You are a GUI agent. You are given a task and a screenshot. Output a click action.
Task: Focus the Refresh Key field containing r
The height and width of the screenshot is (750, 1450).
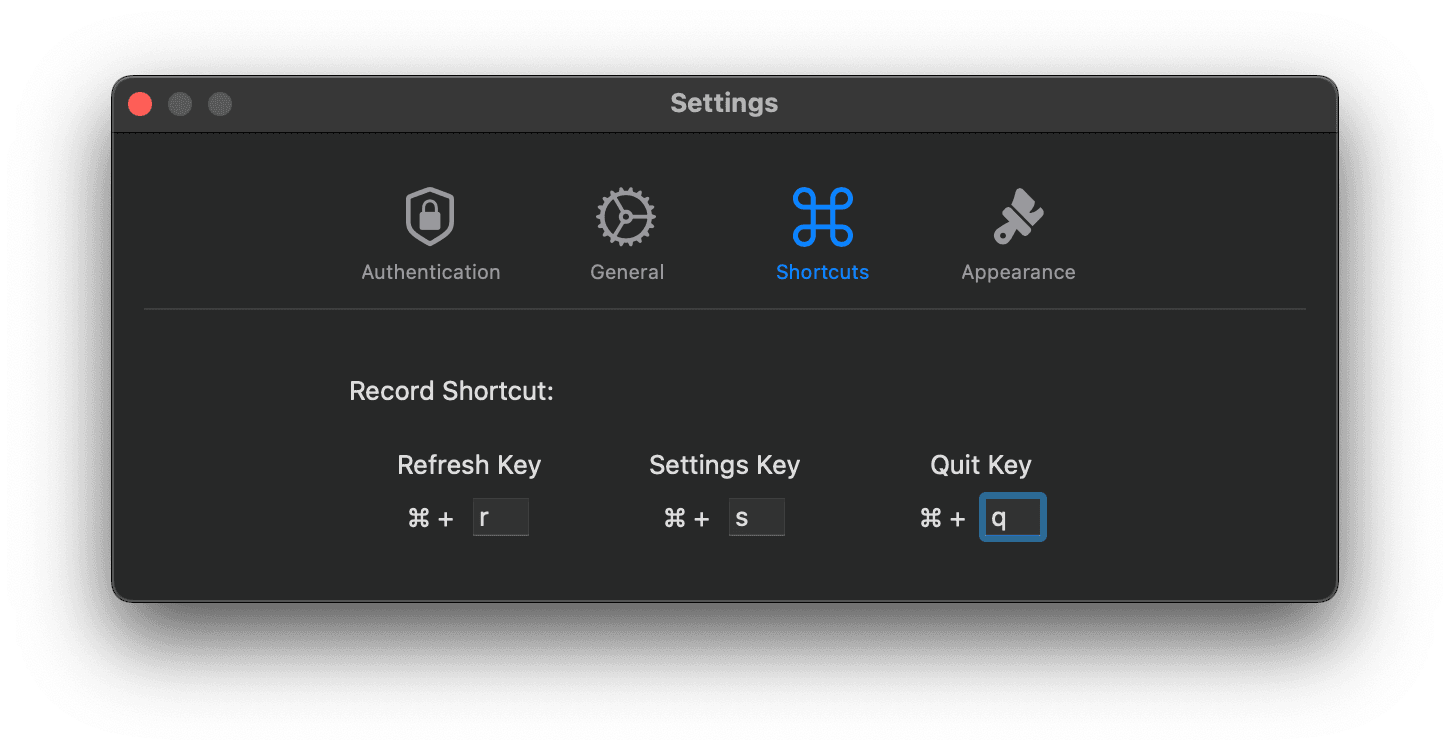coord(501,518)
